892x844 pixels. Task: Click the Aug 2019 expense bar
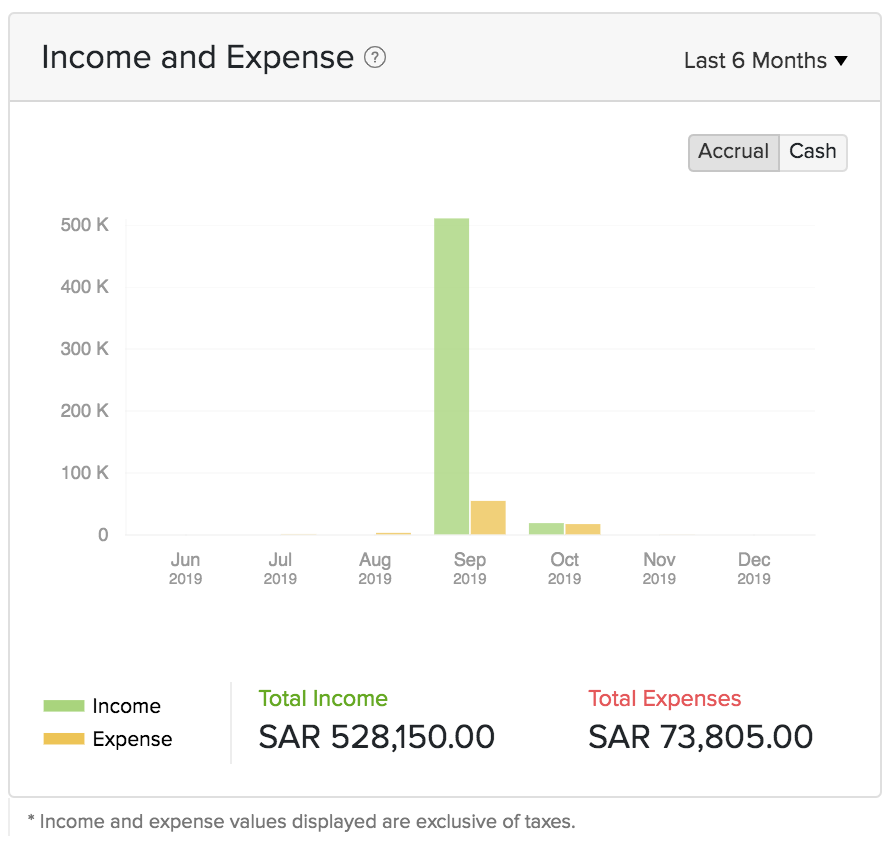[393, 533]
